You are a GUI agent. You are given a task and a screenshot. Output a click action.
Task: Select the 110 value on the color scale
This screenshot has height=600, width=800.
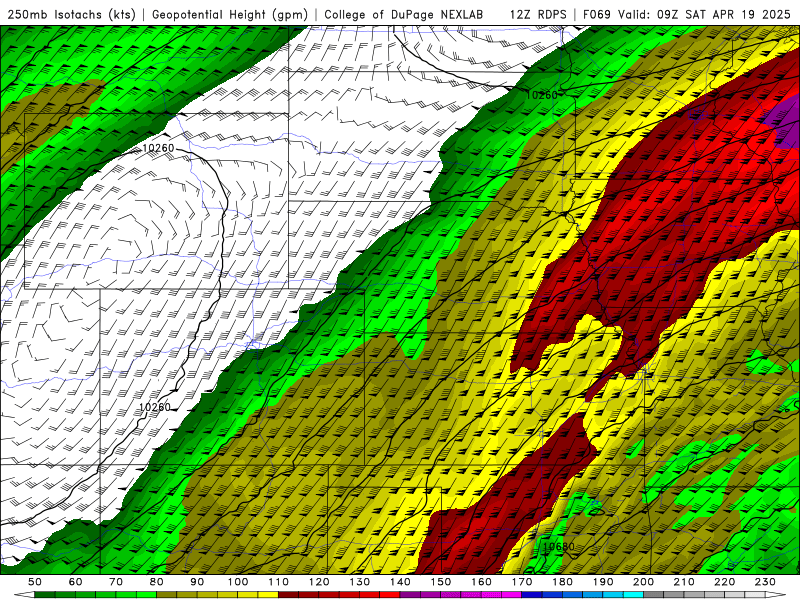[x=279, y=582]
